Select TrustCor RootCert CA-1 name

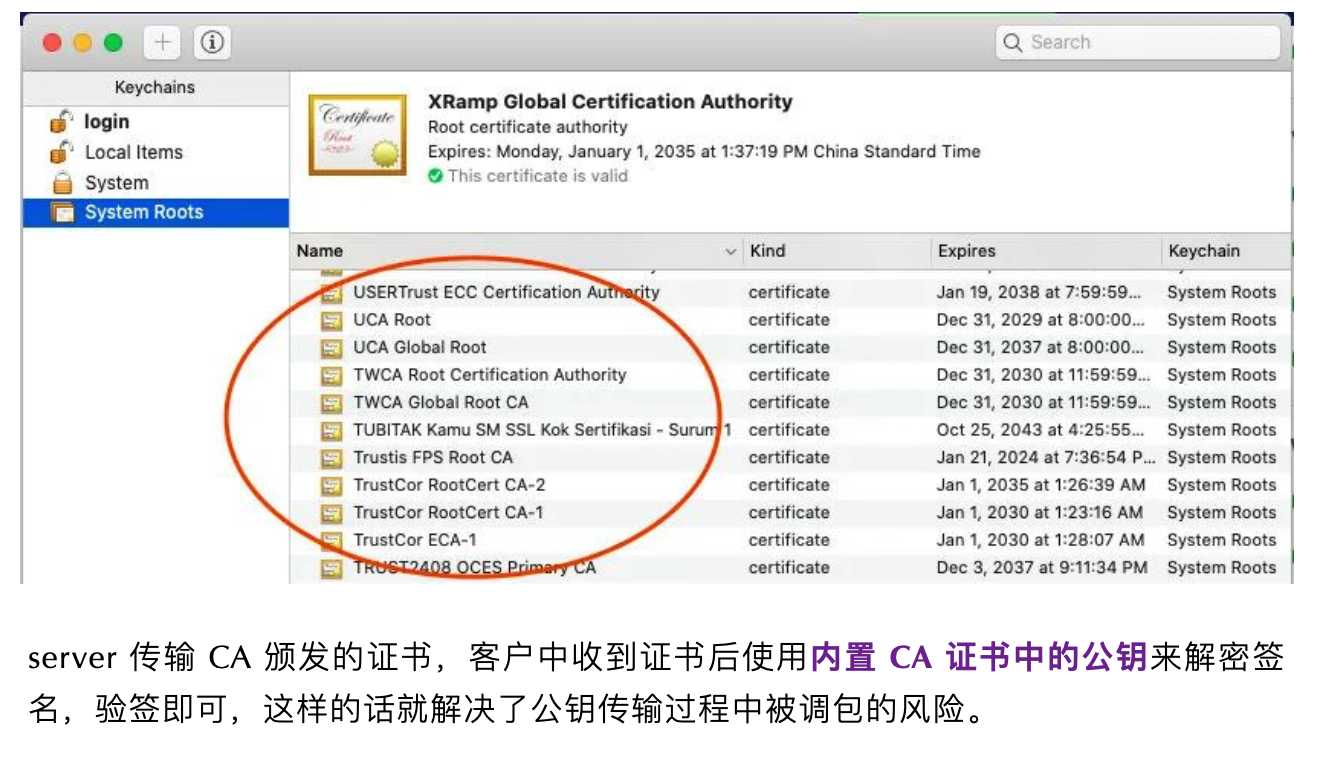click(x=449, y=512)
